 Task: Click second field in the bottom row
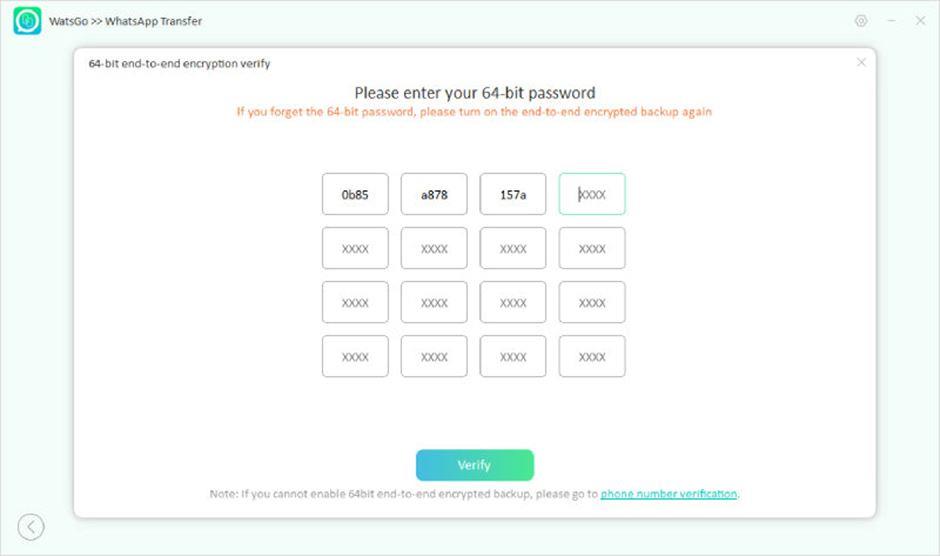[434, 356]
